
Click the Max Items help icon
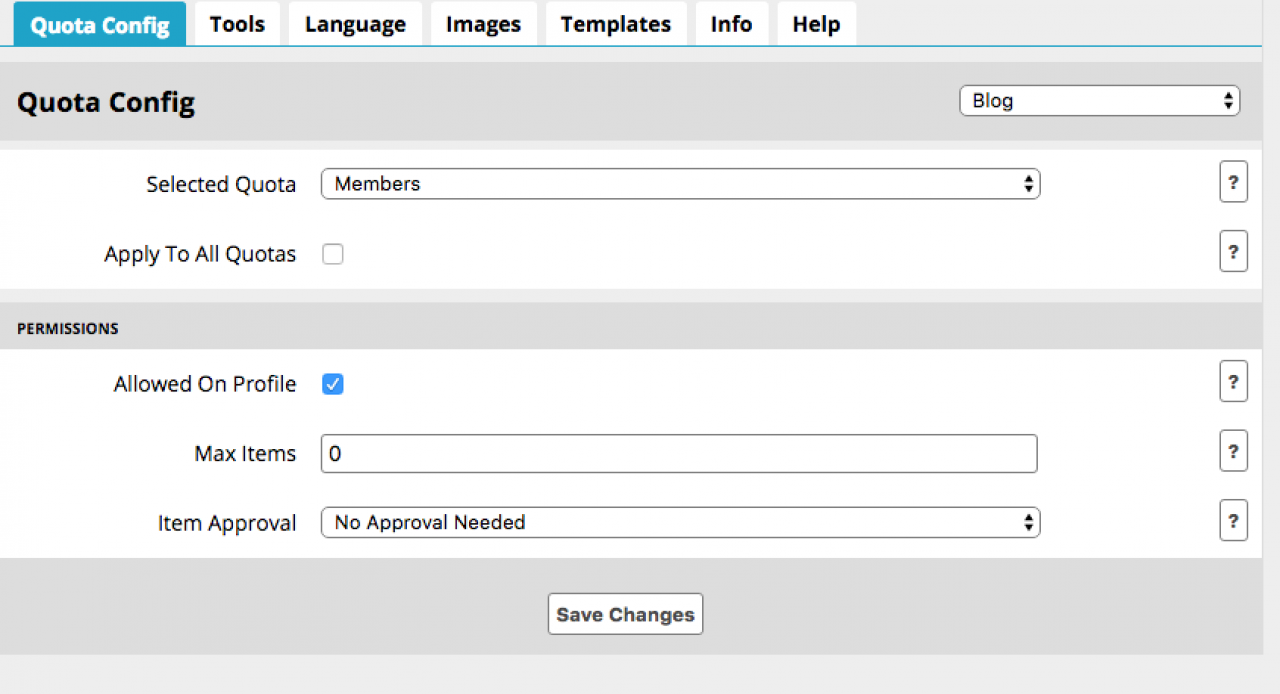coord(1233,451)
